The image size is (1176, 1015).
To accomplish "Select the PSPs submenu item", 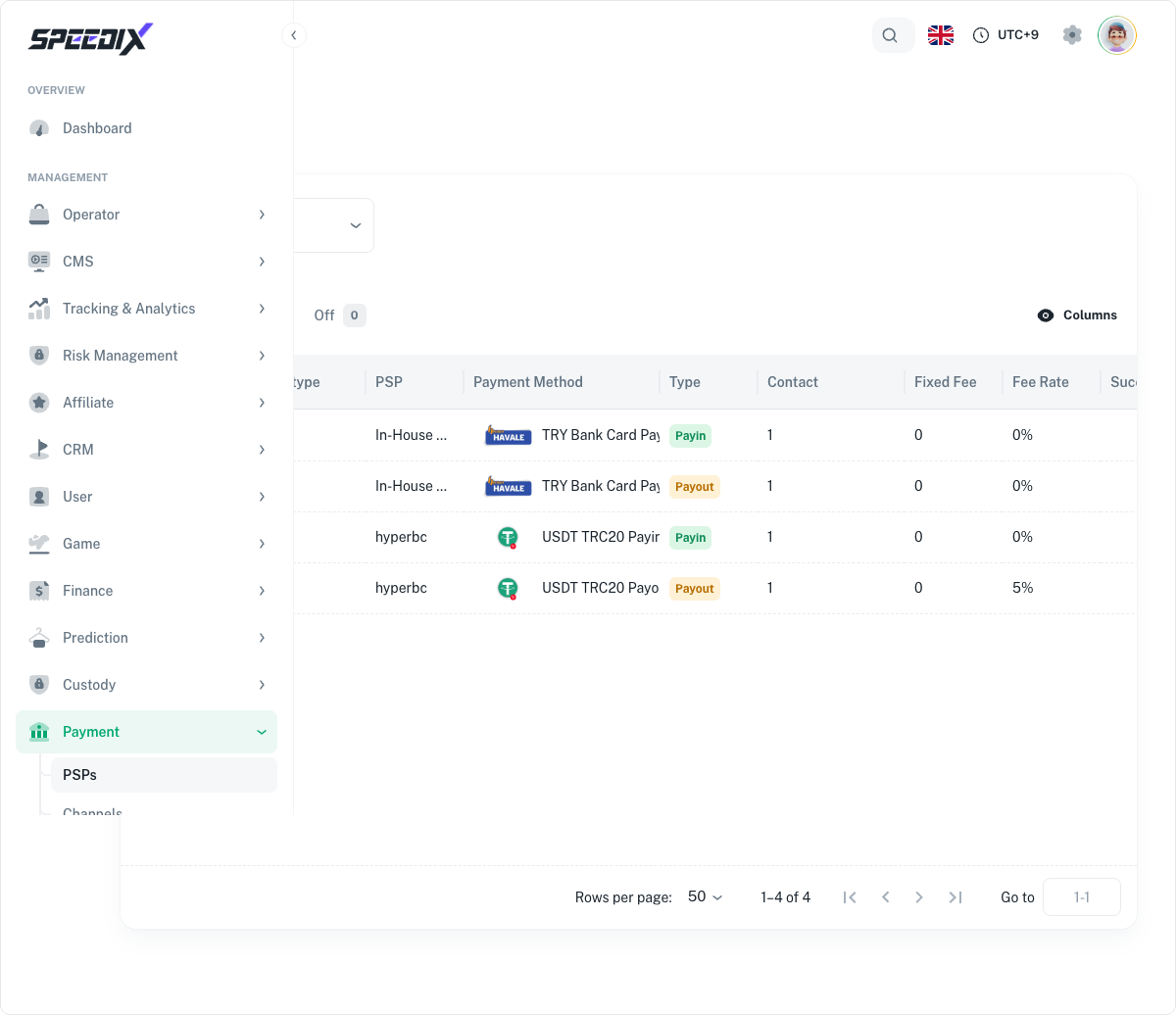I will 164,775.
